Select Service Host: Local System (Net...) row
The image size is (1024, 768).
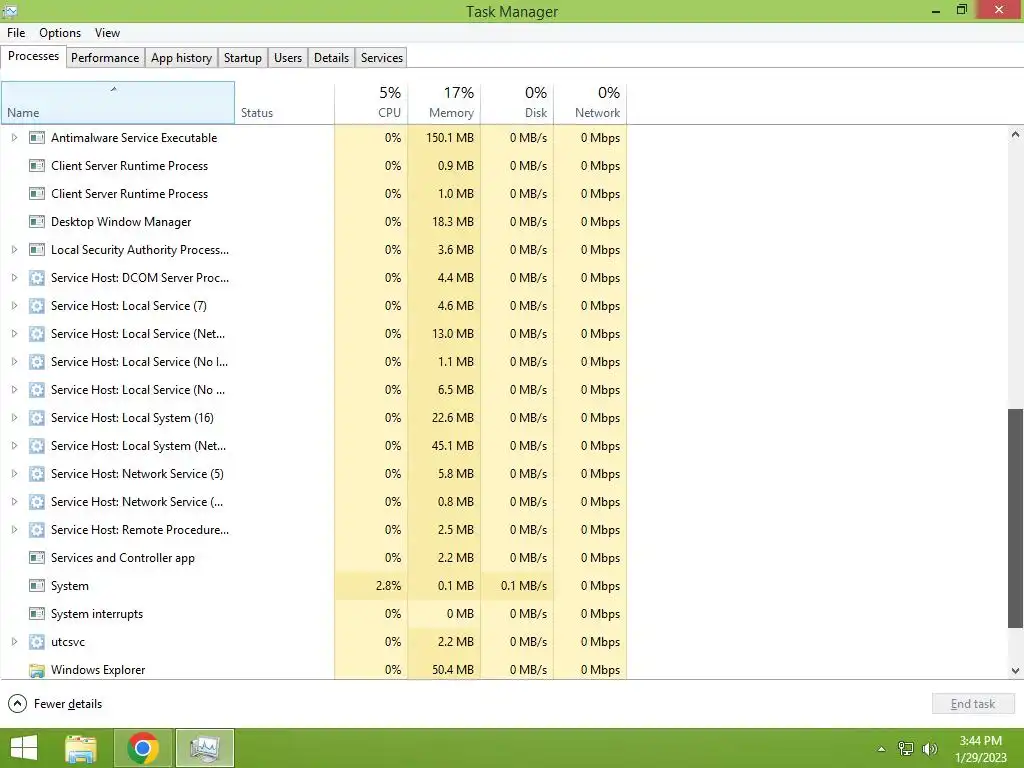313,446
